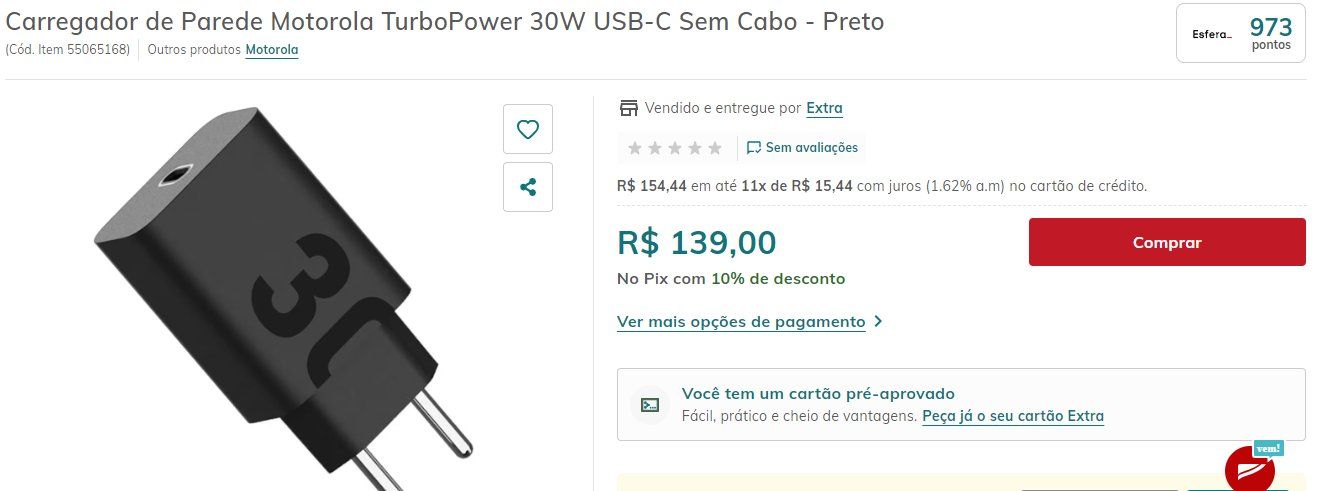Click the Sem avaliações link
1324x491 pixels.
tap(812, 148)
